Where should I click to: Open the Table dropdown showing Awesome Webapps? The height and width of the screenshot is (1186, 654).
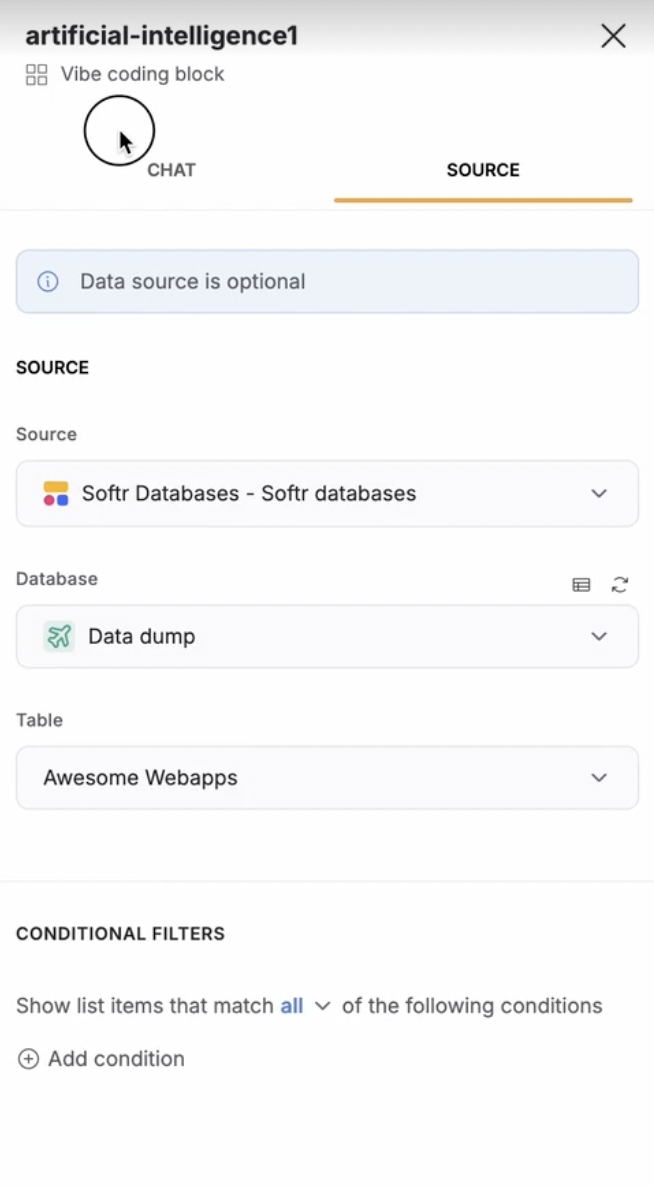click(327, 778)
